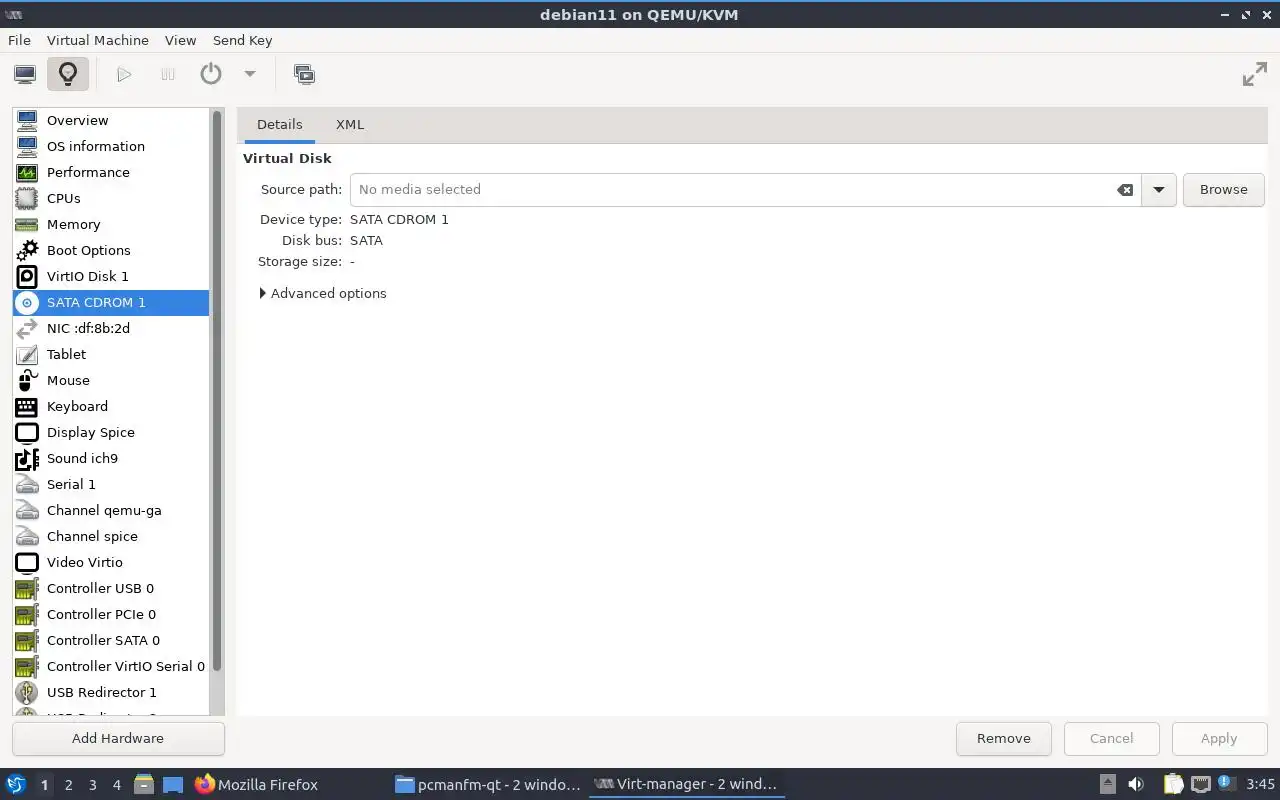Screen dimensions: 1280x800
Task: Expand Advanced options
Action: pyautogui.click(x=323, y=293)
